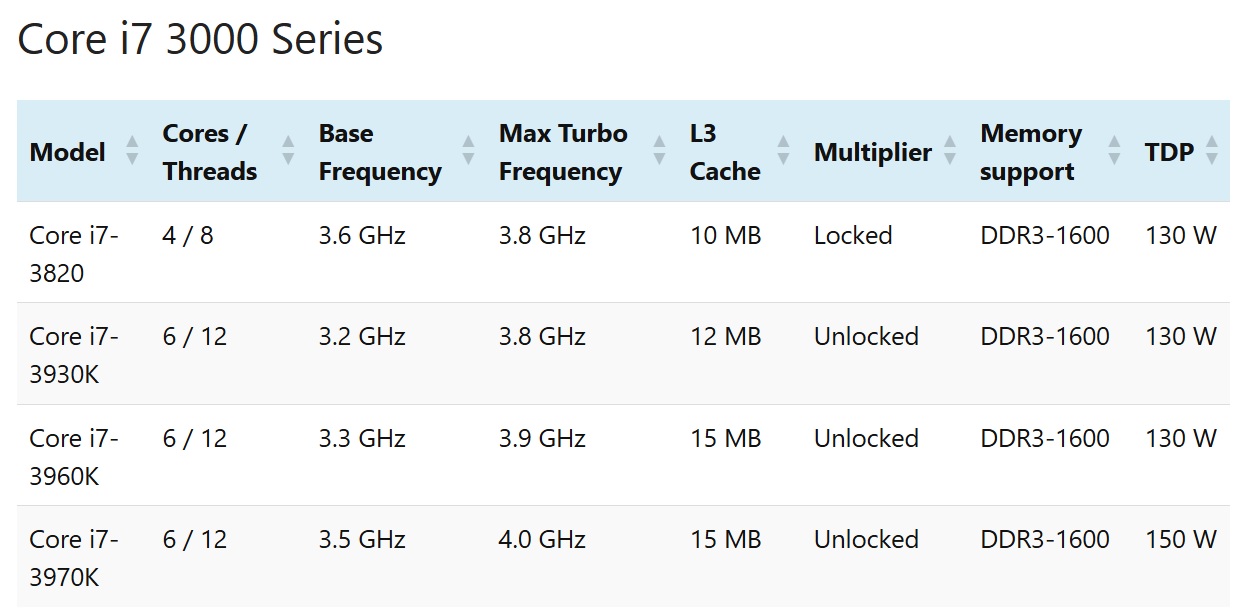
Task: Click the Multiplier column sort arrows
Action: (950, 152)
